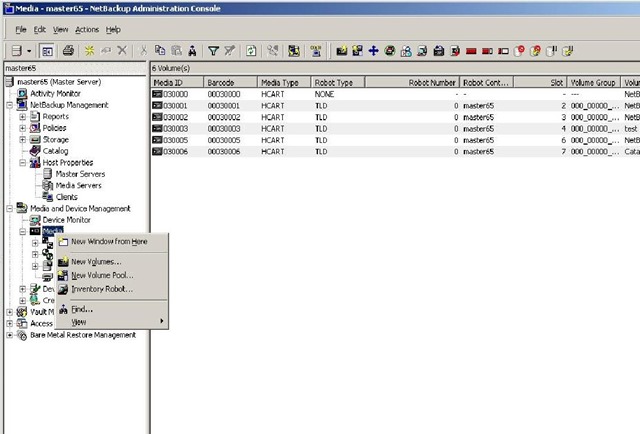The image size is (640, 434).
Task: Sort by Volume Group column header
Action: coord(593,82)
